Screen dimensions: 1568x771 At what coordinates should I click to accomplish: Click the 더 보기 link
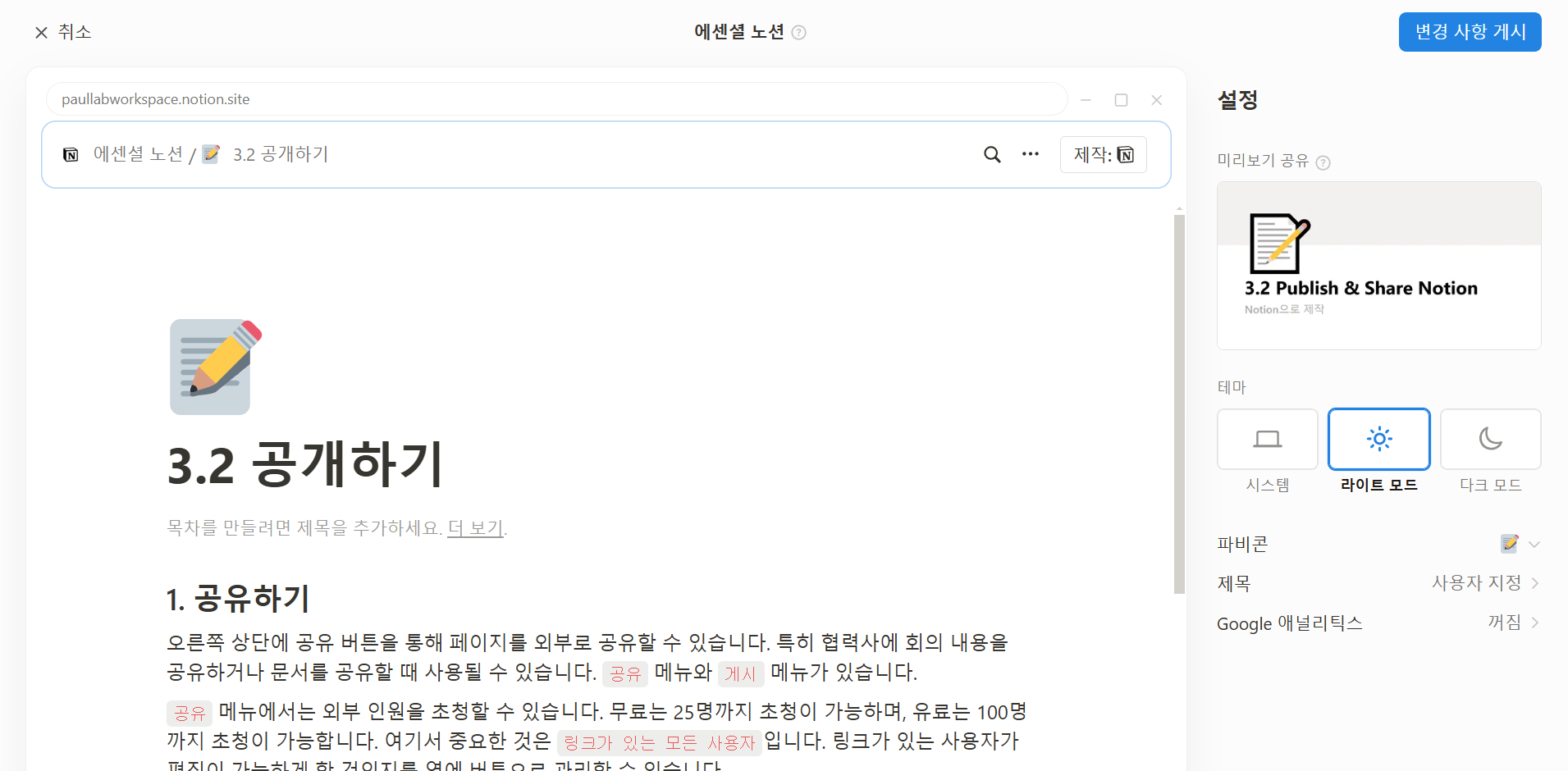(475, 527)
